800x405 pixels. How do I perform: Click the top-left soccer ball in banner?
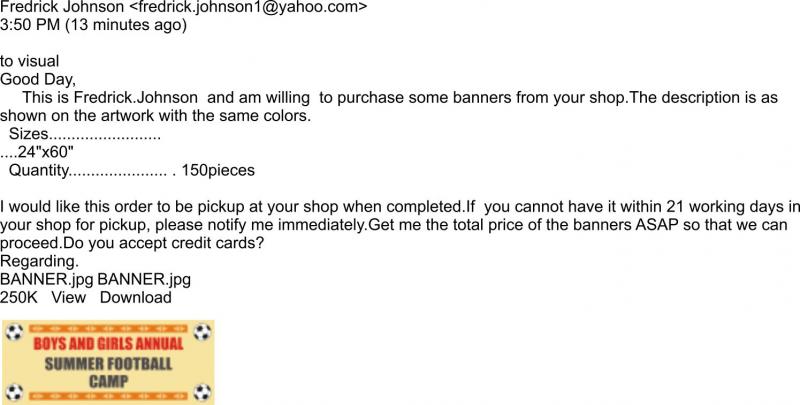click(x=14, y=333)
